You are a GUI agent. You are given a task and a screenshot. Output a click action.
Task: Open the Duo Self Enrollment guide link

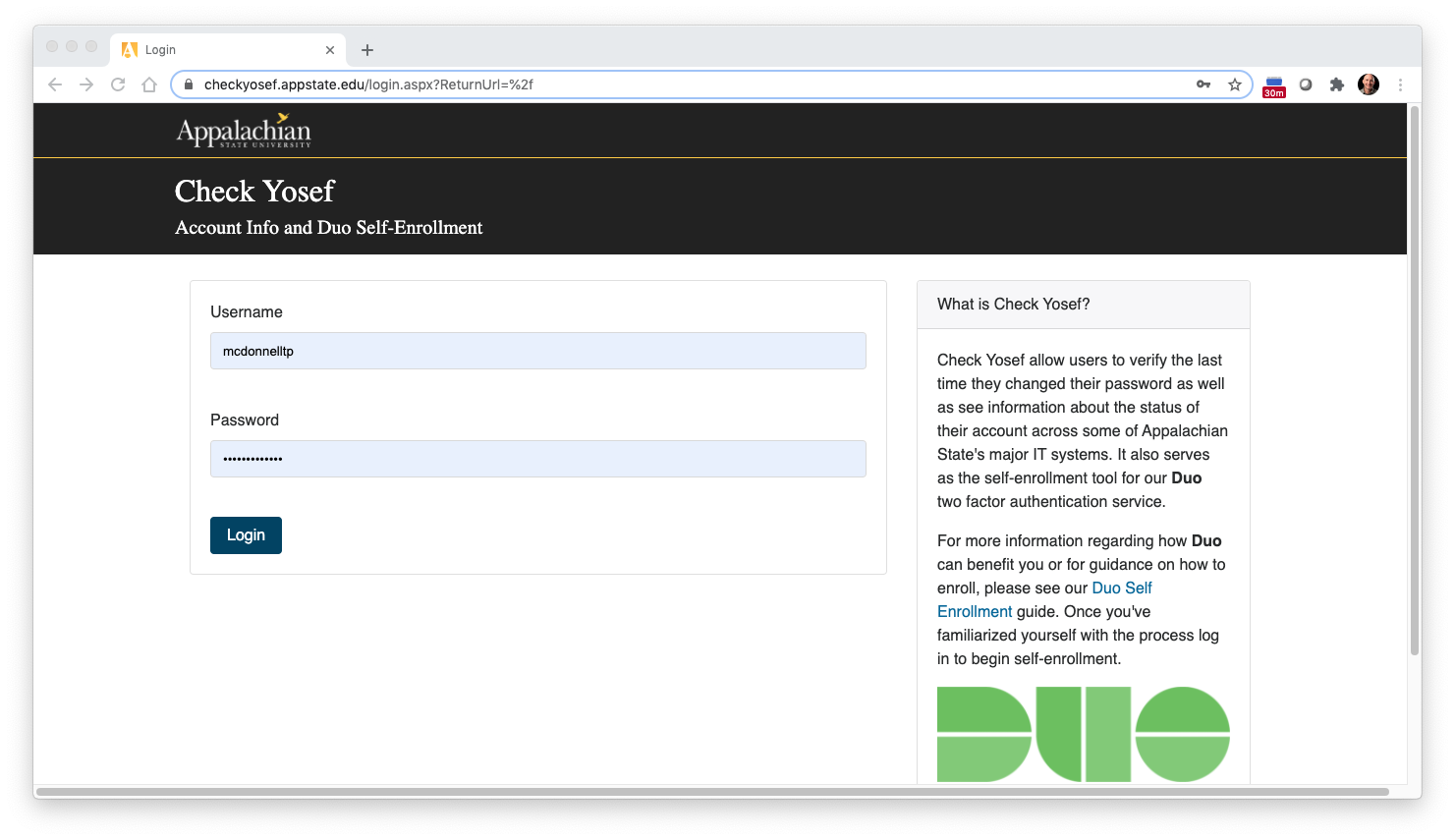click(1044, 599)
